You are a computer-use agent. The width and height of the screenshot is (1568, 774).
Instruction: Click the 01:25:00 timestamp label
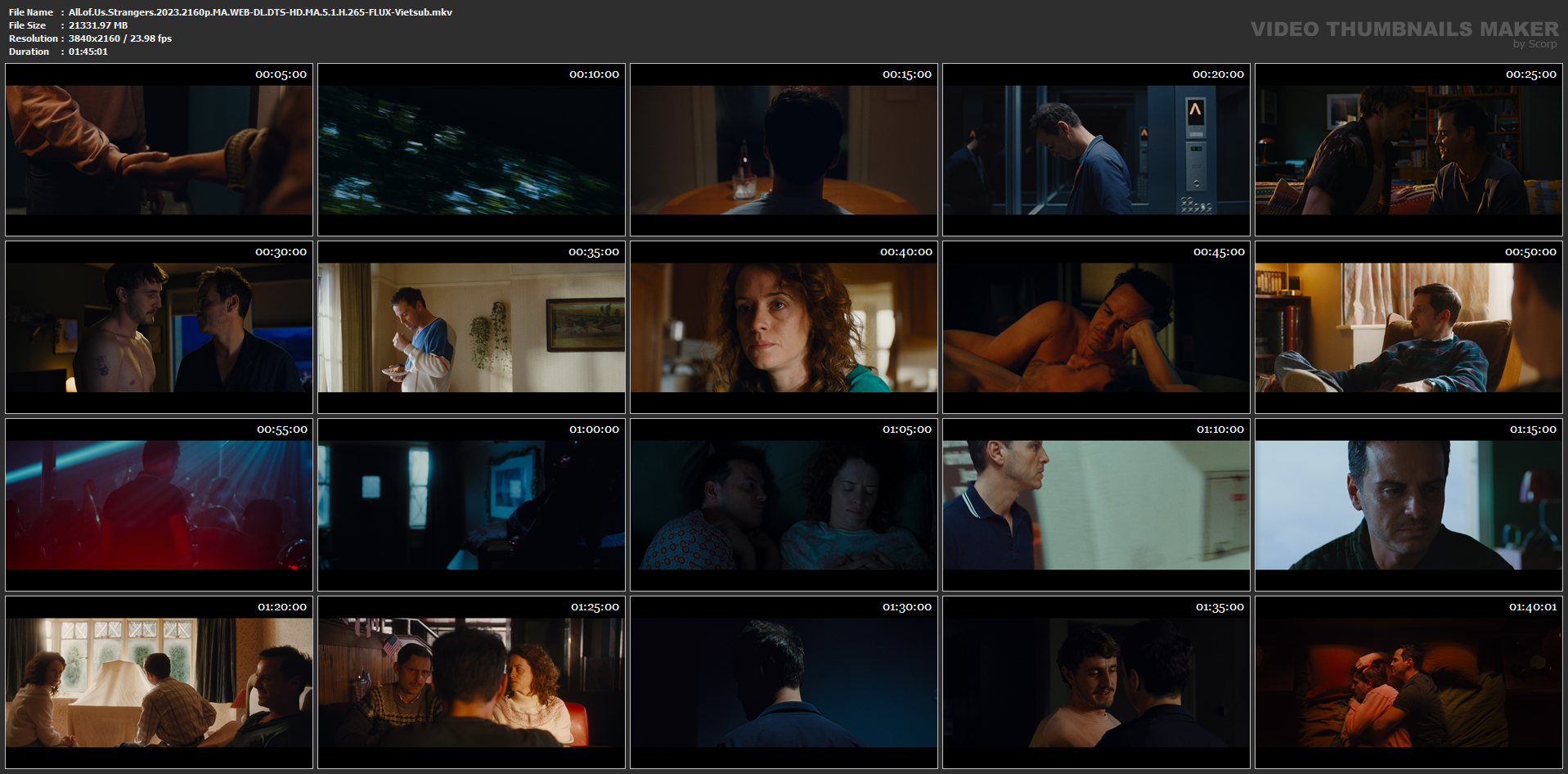point(595,607)
